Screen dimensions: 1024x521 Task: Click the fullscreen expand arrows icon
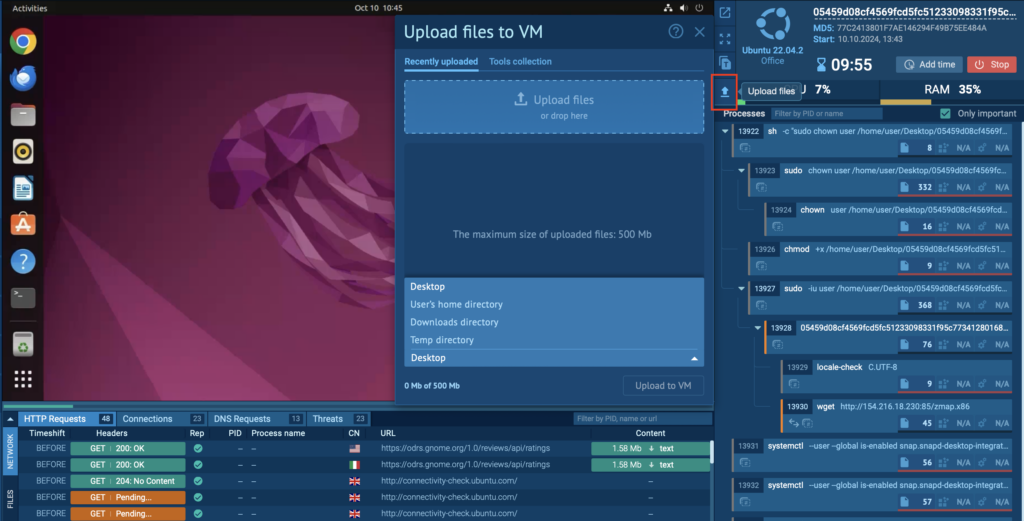(725, 39)
